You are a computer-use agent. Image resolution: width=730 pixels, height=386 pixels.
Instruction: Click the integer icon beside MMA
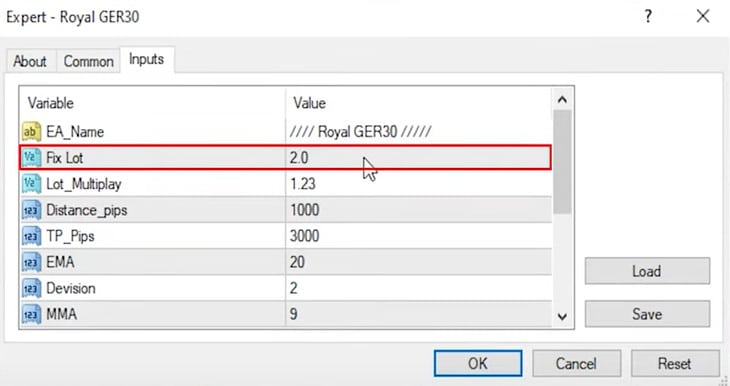tap(31, 314)
